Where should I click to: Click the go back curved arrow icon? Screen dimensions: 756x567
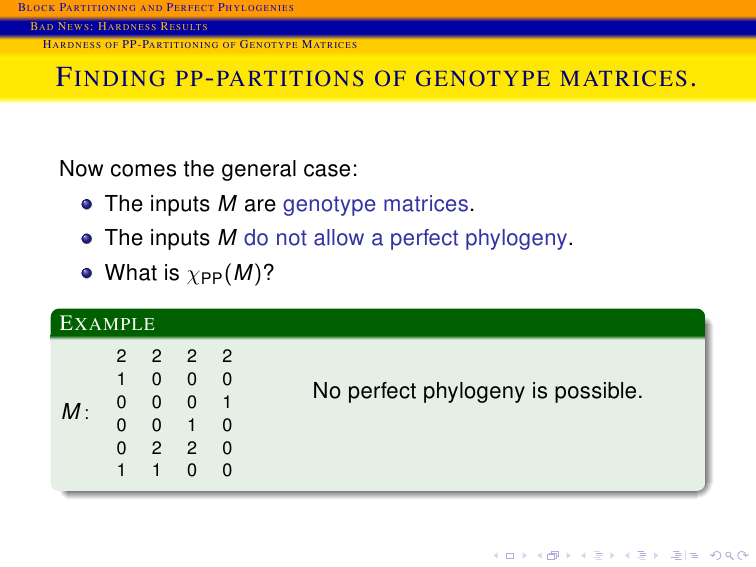716,556
